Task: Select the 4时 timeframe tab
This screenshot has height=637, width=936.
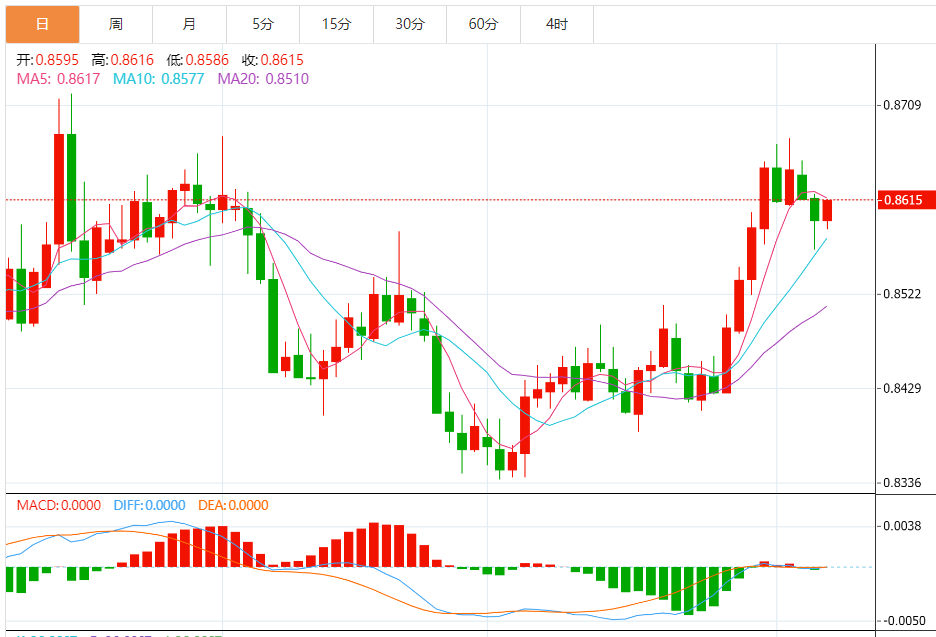Action: tap(557, 24)
